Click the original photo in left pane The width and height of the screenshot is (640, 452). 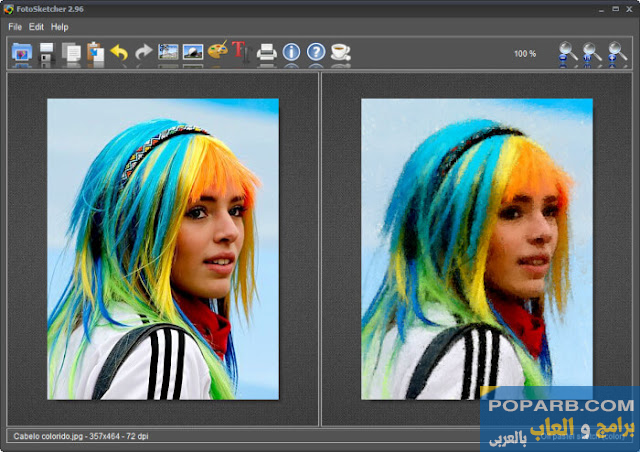163,249
